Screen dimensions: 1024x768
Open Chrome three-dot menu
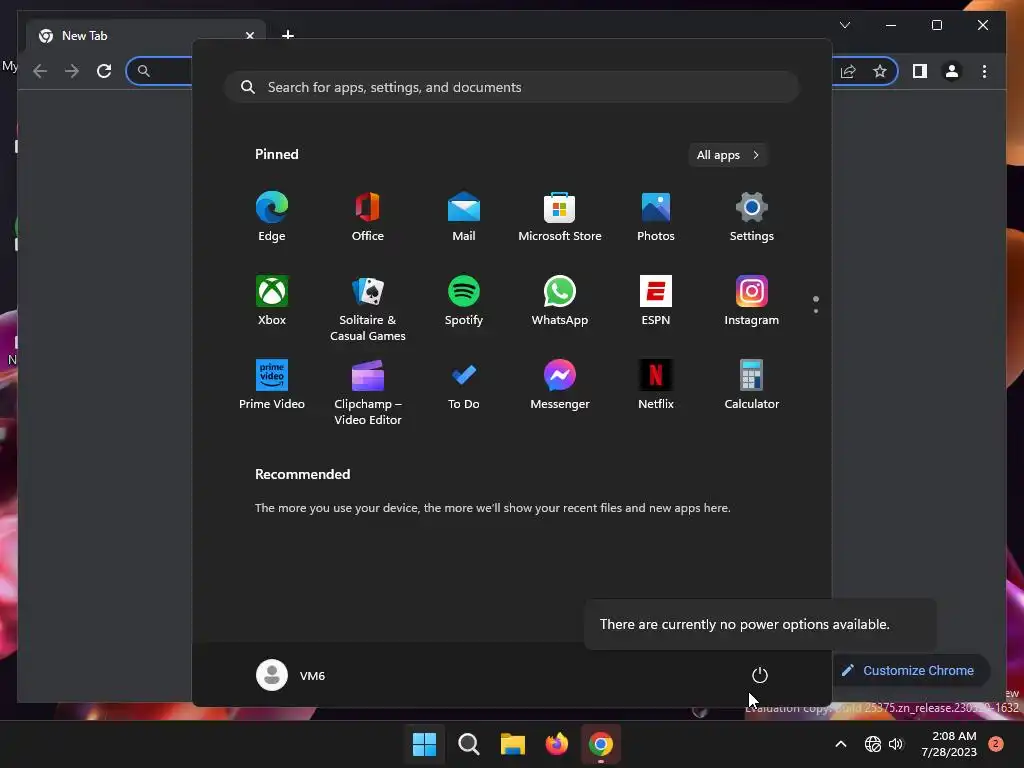[x=984, y=71]
